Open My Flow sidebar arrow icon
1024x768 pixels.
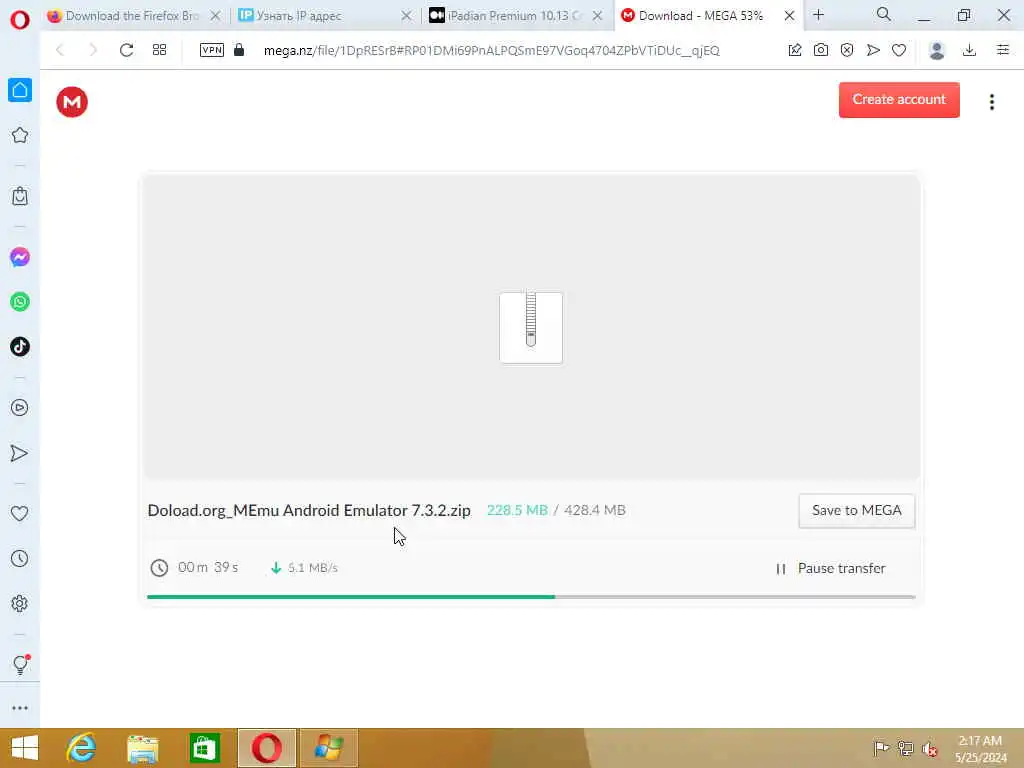[20, 453]
